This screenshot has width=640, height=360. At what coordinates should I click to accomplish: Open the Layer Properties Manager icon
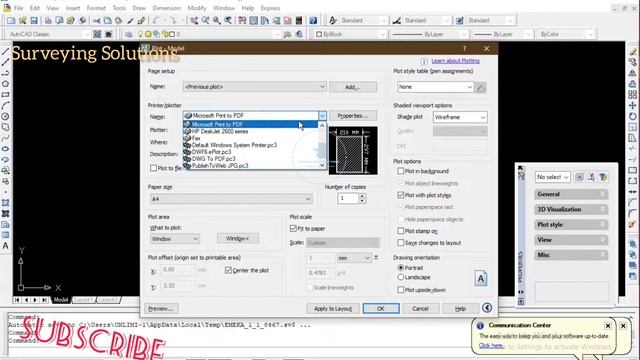(129, 34)
